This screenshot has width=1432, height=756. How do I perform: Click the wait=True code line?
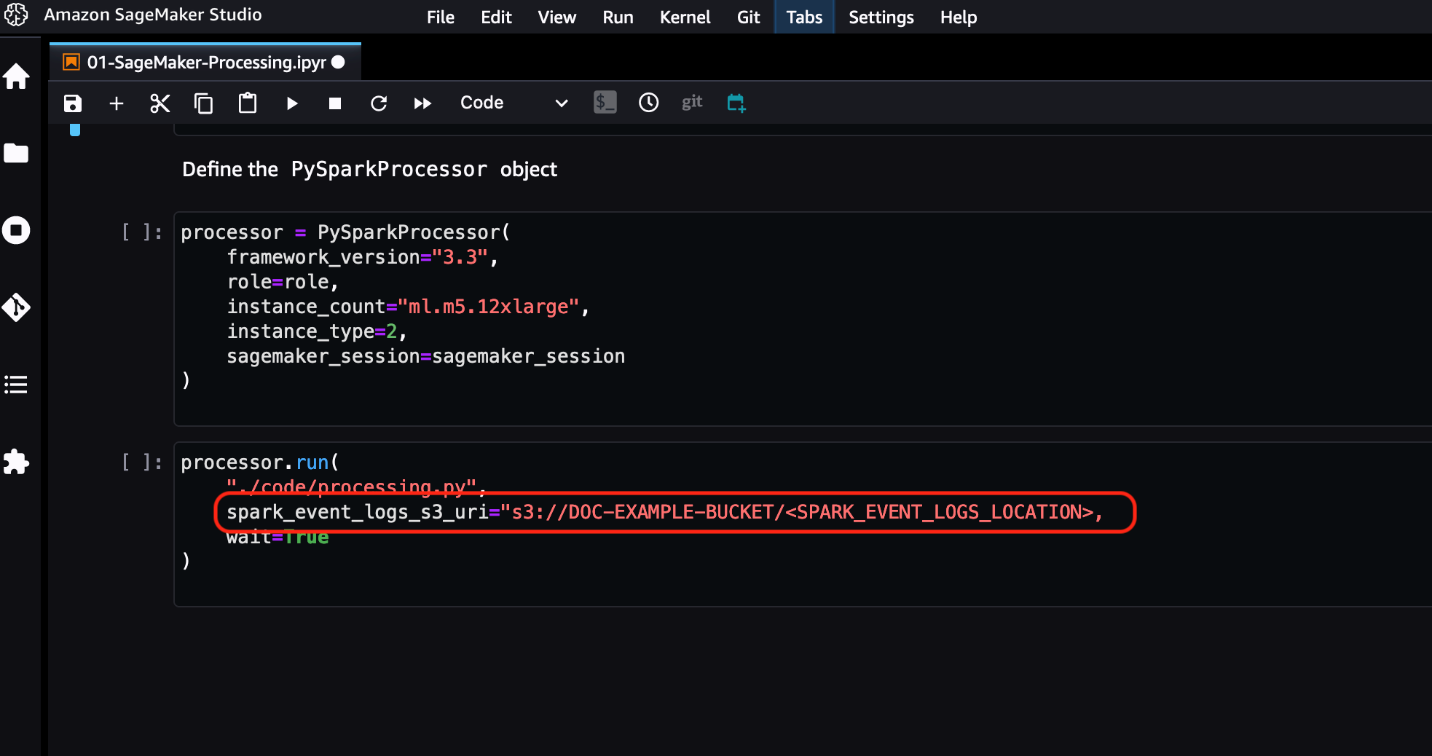278,537
